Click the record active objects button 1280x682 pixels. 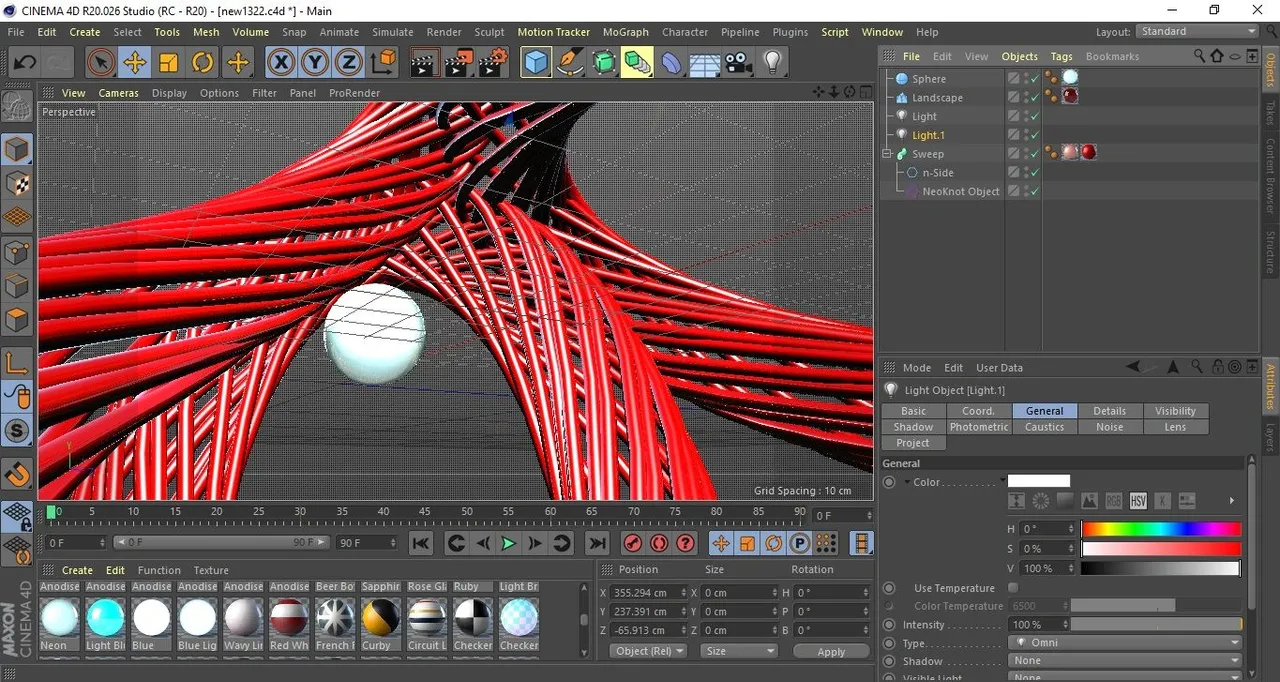point(632,543)
